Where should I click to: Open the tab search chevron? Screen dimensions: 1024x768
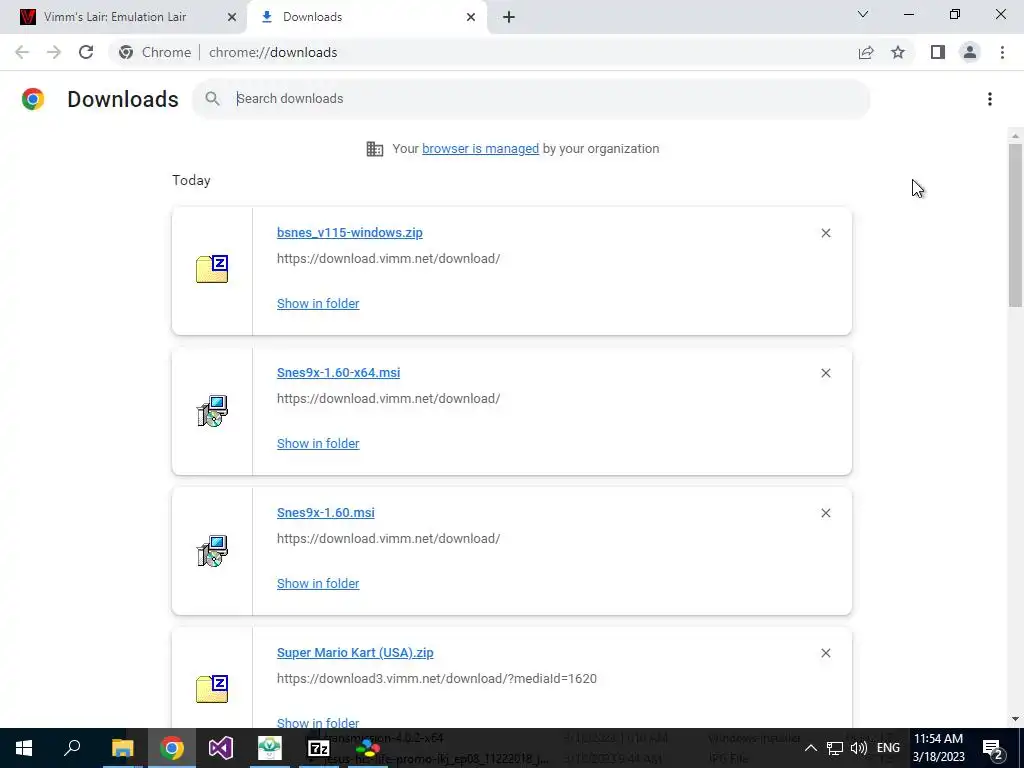pyautogui.click(x=863, y=14)
